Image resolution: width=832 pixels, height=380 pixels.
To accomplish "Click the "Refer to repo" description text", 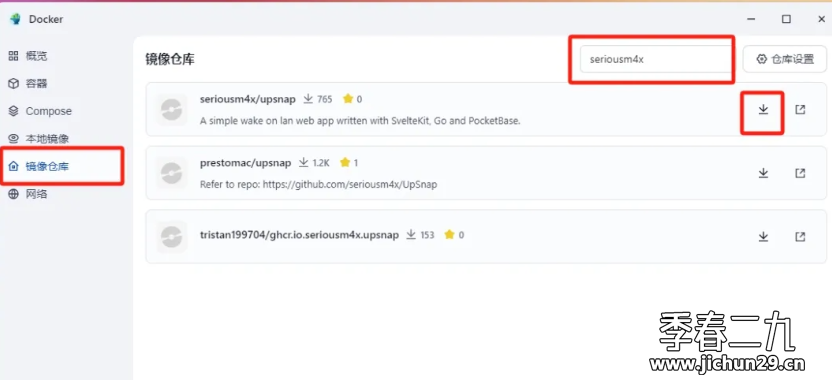I will click(x=318, y=184).
